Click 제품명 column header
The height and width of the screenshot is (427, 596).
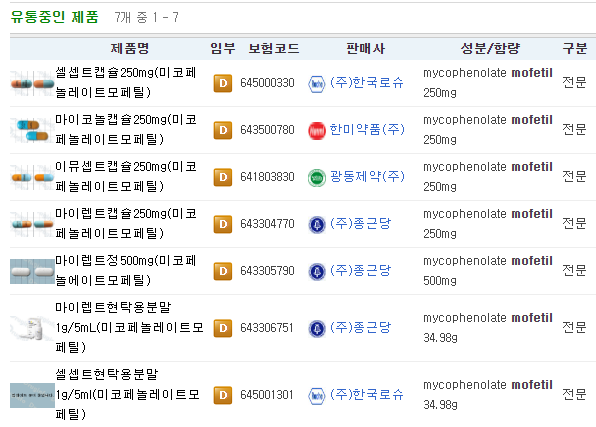tap(130, 48)
